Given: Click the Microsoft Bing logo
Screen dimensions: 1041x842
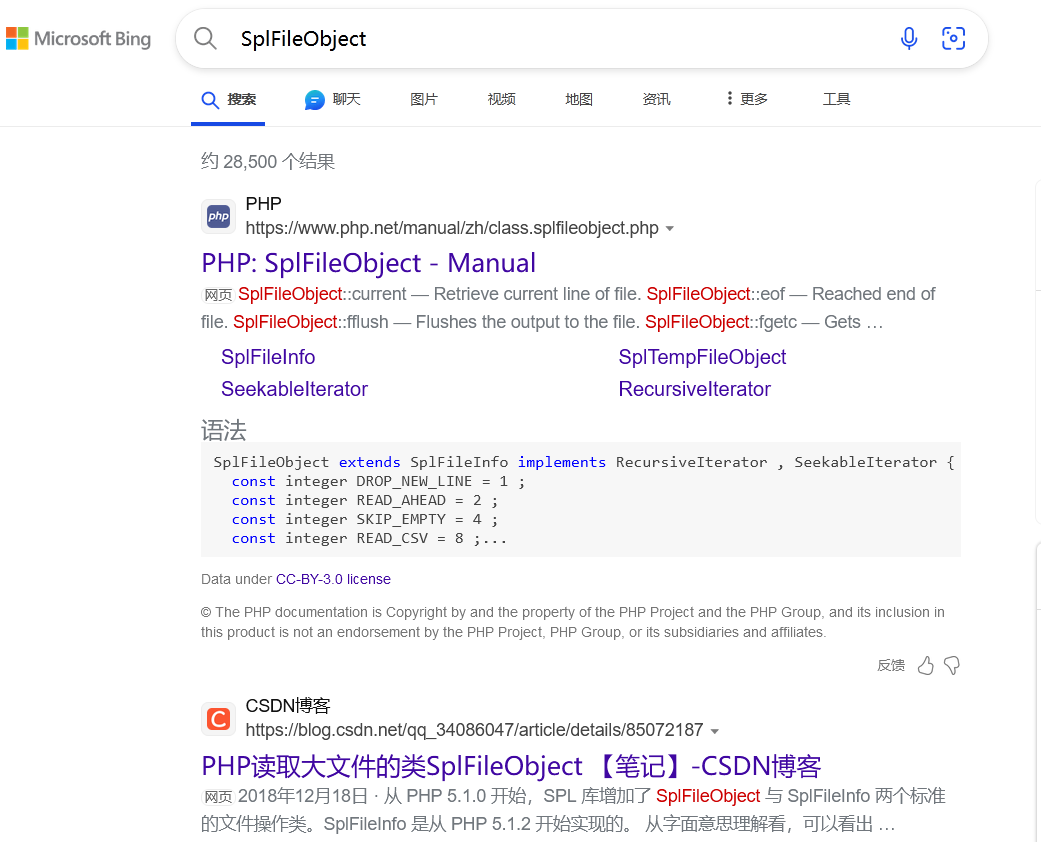Looking at the screenshot, I should click(78, 39).
